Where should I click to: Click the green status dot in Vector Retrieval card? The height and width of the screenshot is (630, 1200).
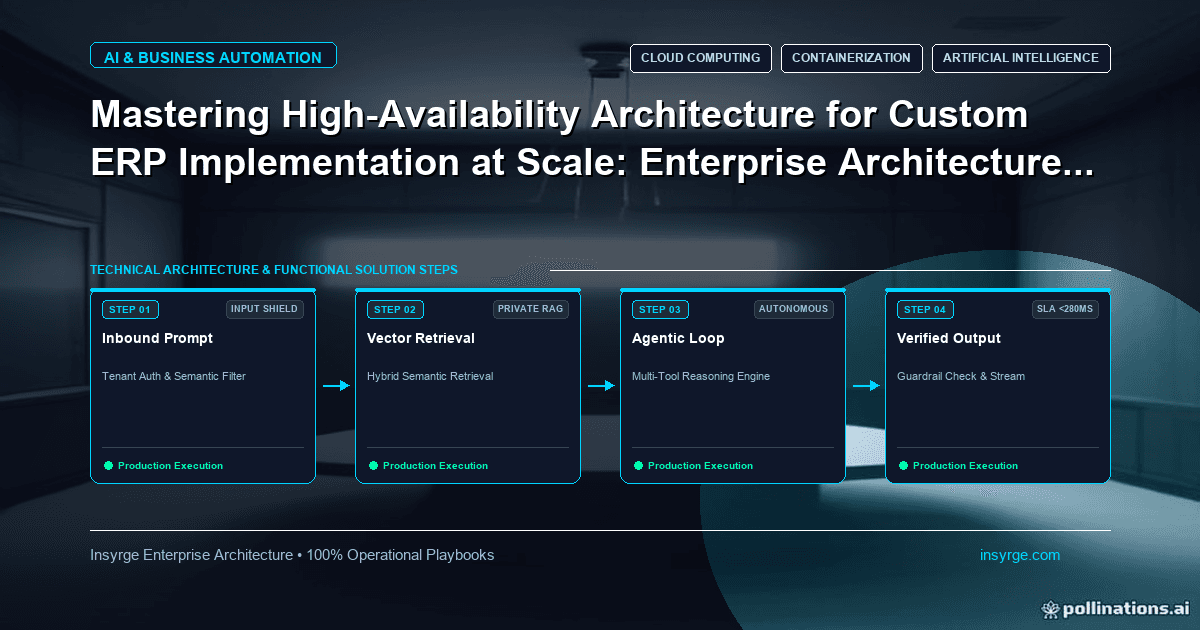(373, 465)
